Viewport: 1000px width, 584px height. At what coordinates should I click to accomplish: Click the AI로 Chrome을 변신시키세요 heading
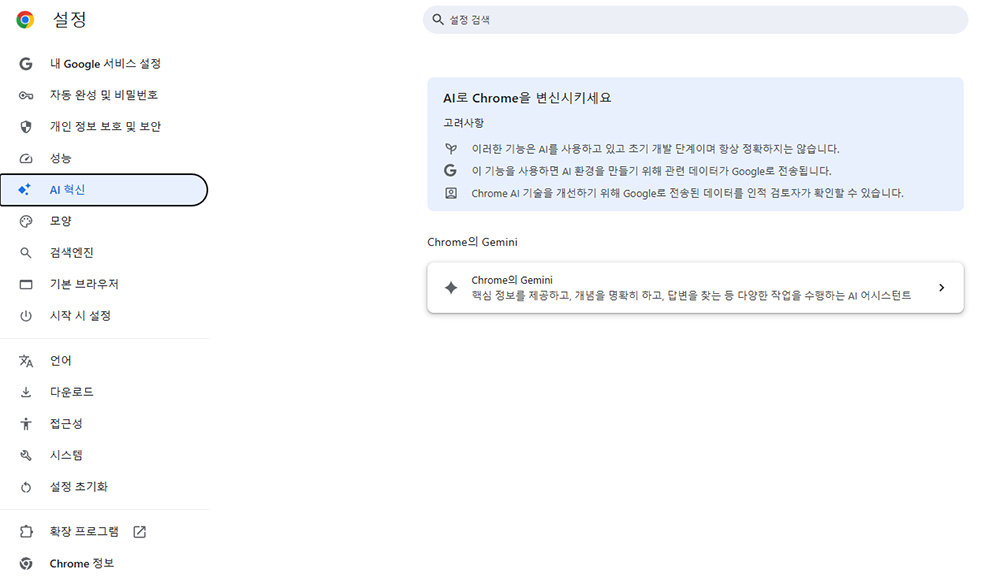[527, 98]
